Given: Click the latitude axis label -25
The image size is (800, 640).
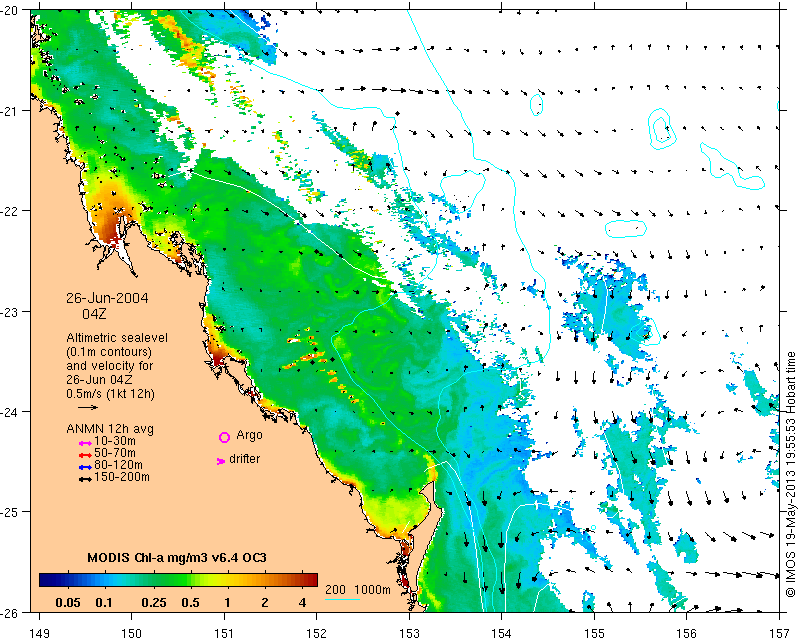Looking at the screenshot, I should tap(10, 512).
